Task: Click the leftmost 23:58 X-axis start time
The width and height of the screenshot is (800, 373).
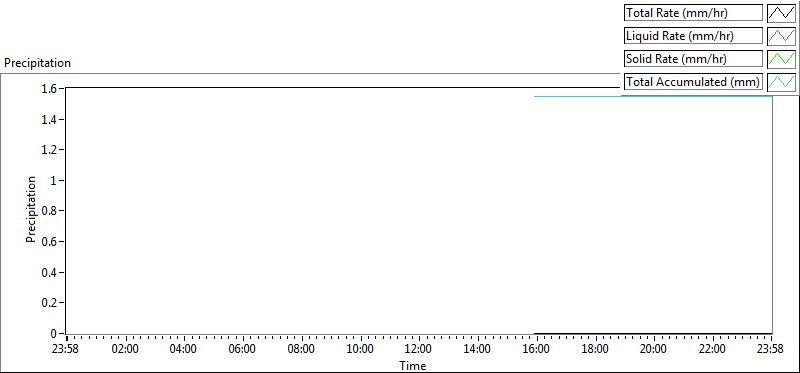Action: point(66,350)
